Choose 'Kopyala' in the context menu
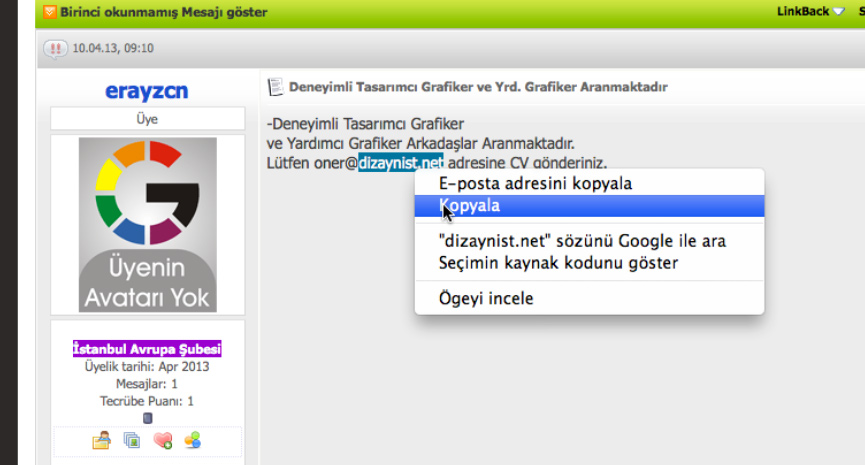Screen dimensions: 865x465 coord(470,206)
